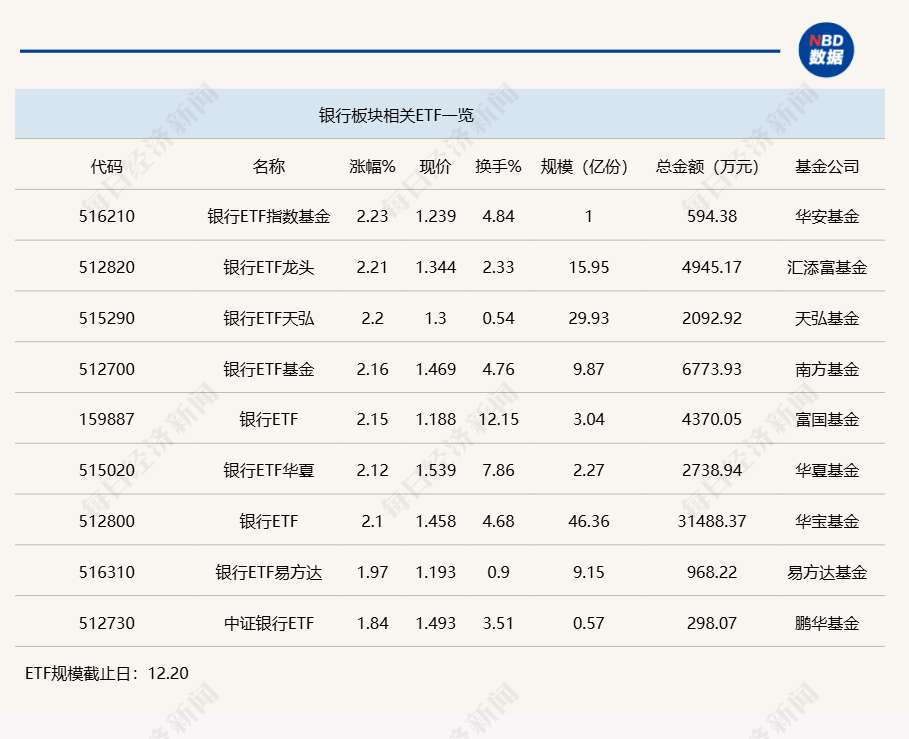Select the 涨幅% column header
909x739 pixels.
click(372, 167)
